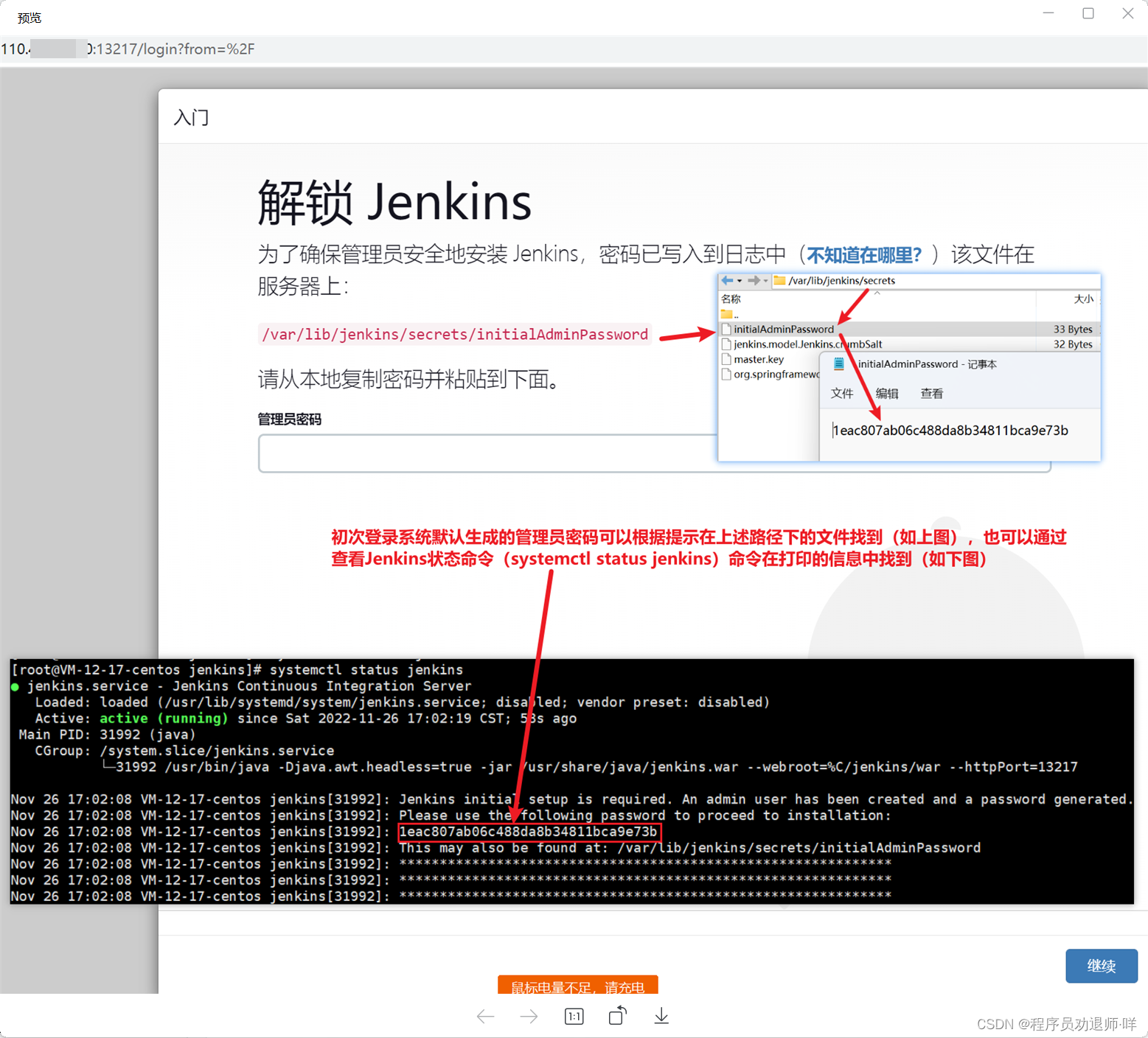The height and width of the screenshot is (1038, 1148).
Task: Click the 不知道在哪里? link
Action: tap(864, 255)
